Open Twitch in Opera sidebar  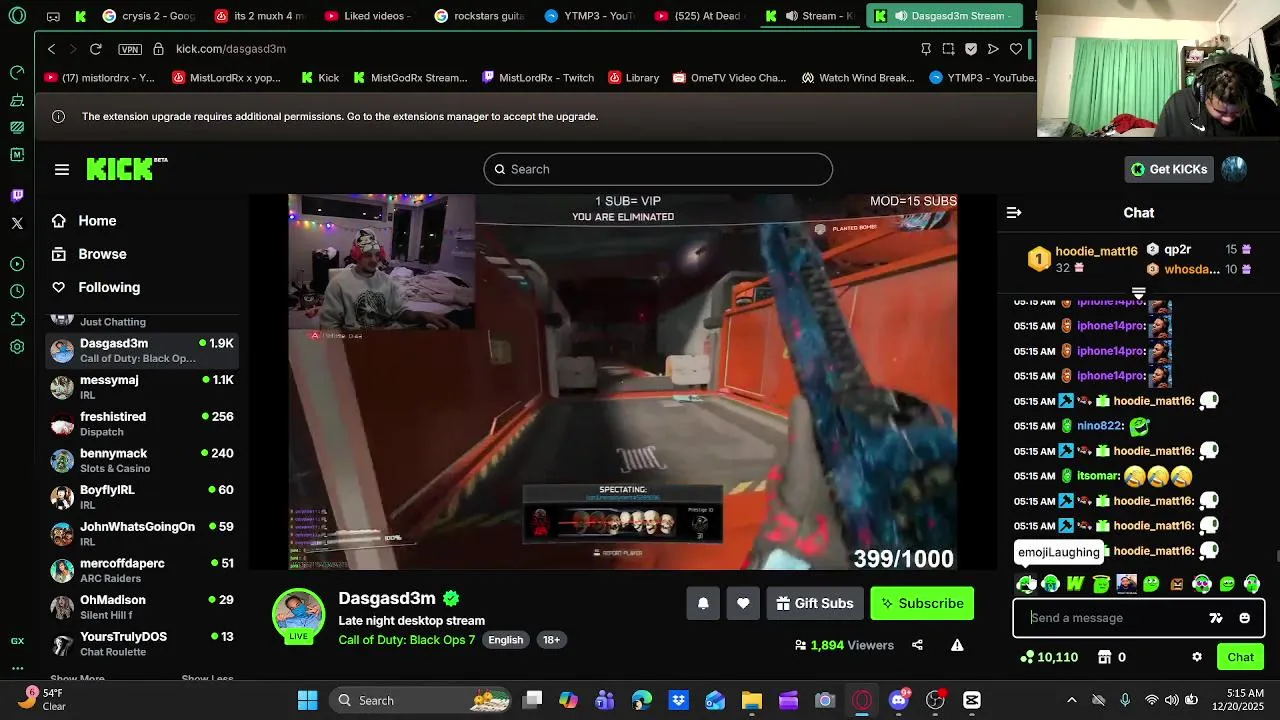tap(17, 195)
